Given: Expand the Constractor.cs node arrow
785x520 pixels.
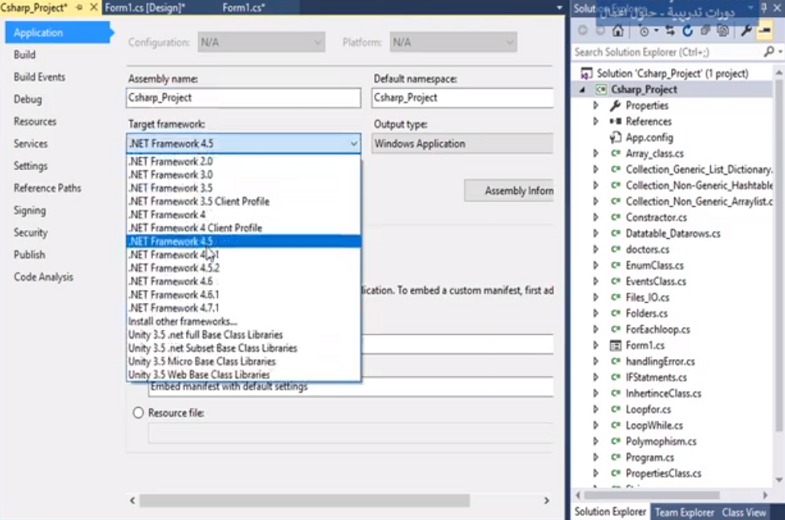Looking at the screenshot, I should pos(596,218).
